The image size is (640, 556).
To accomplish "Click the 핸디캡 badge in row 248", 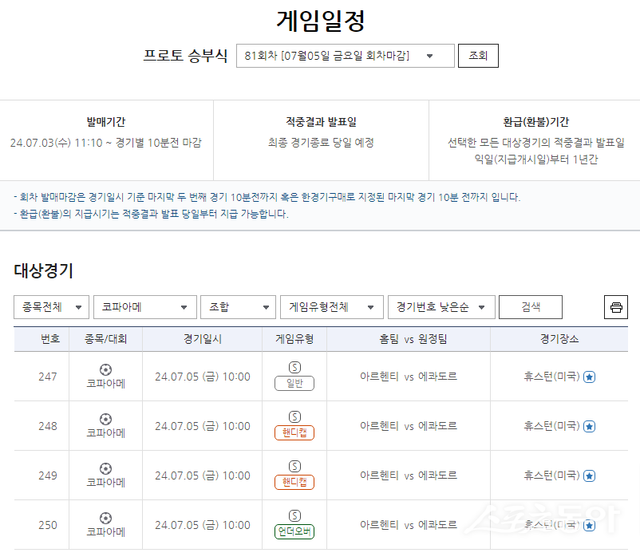I will [294, 433].
